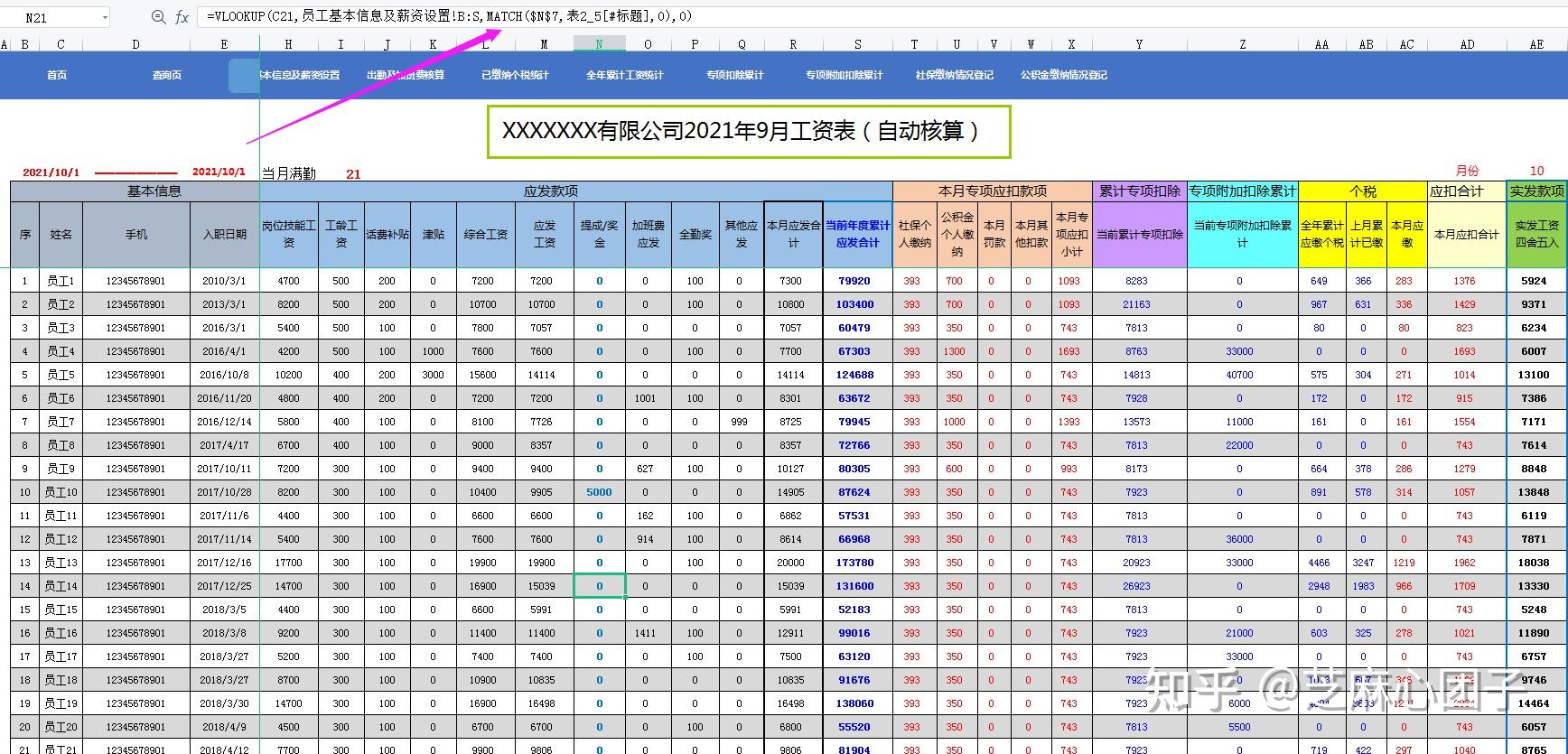Click the 入职日期 column header
This screenshot has height=754, width=1568.
(225, 234)
